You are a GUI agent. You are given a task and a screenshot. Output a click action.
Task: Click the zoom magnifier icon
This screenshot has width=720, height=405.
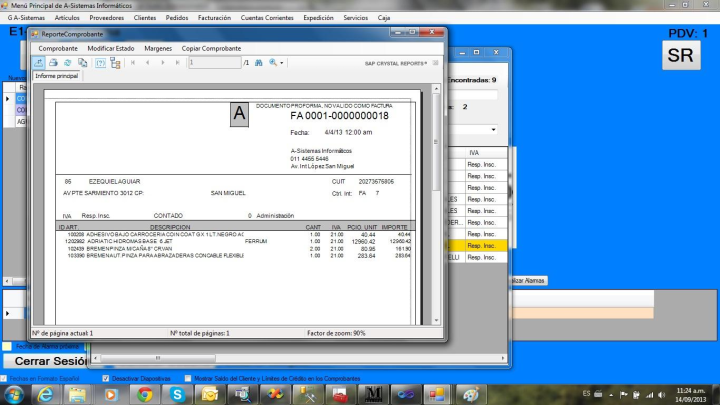tap(273, 62)
